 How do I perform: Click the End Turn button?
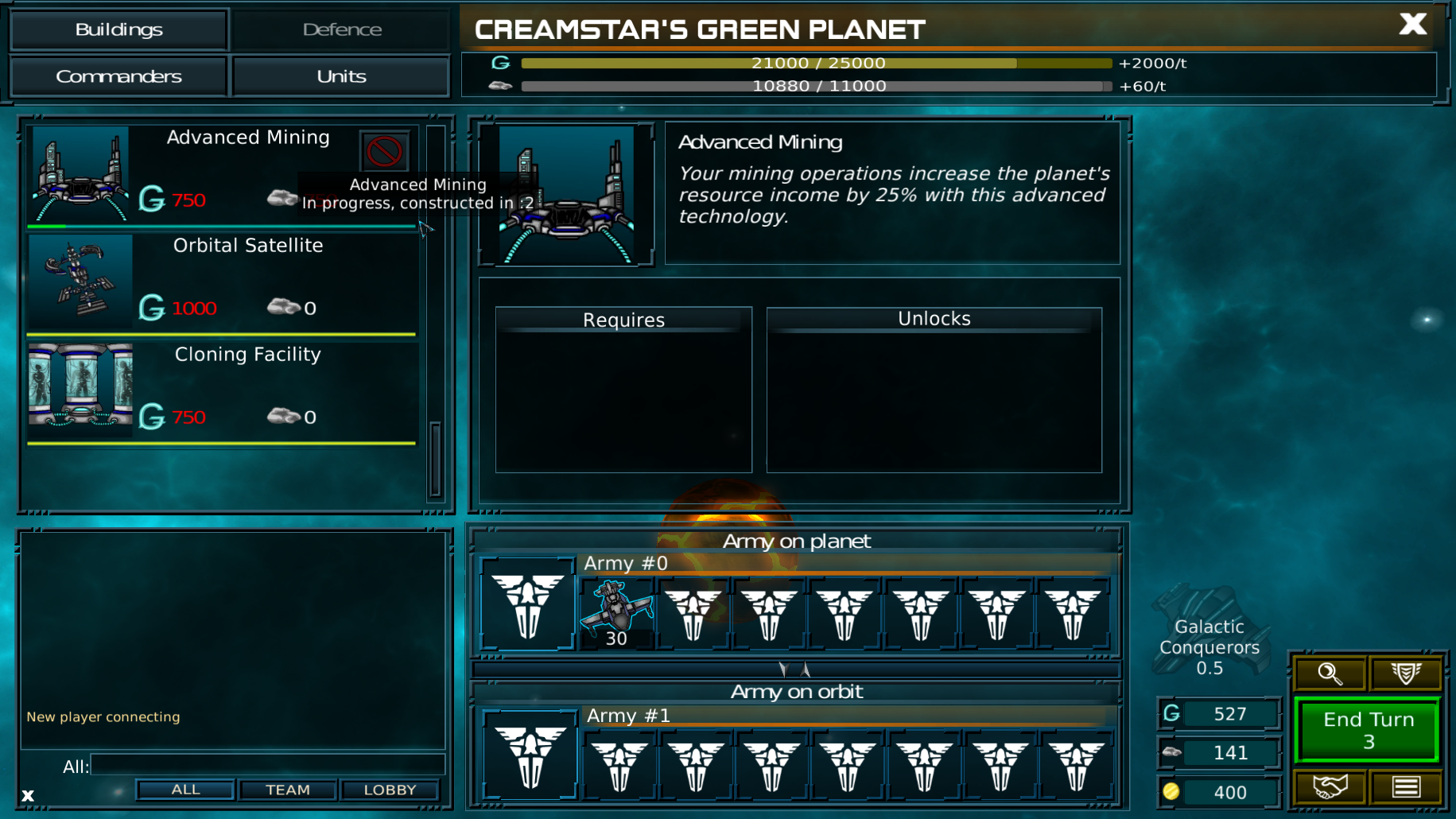[1368, 730]
